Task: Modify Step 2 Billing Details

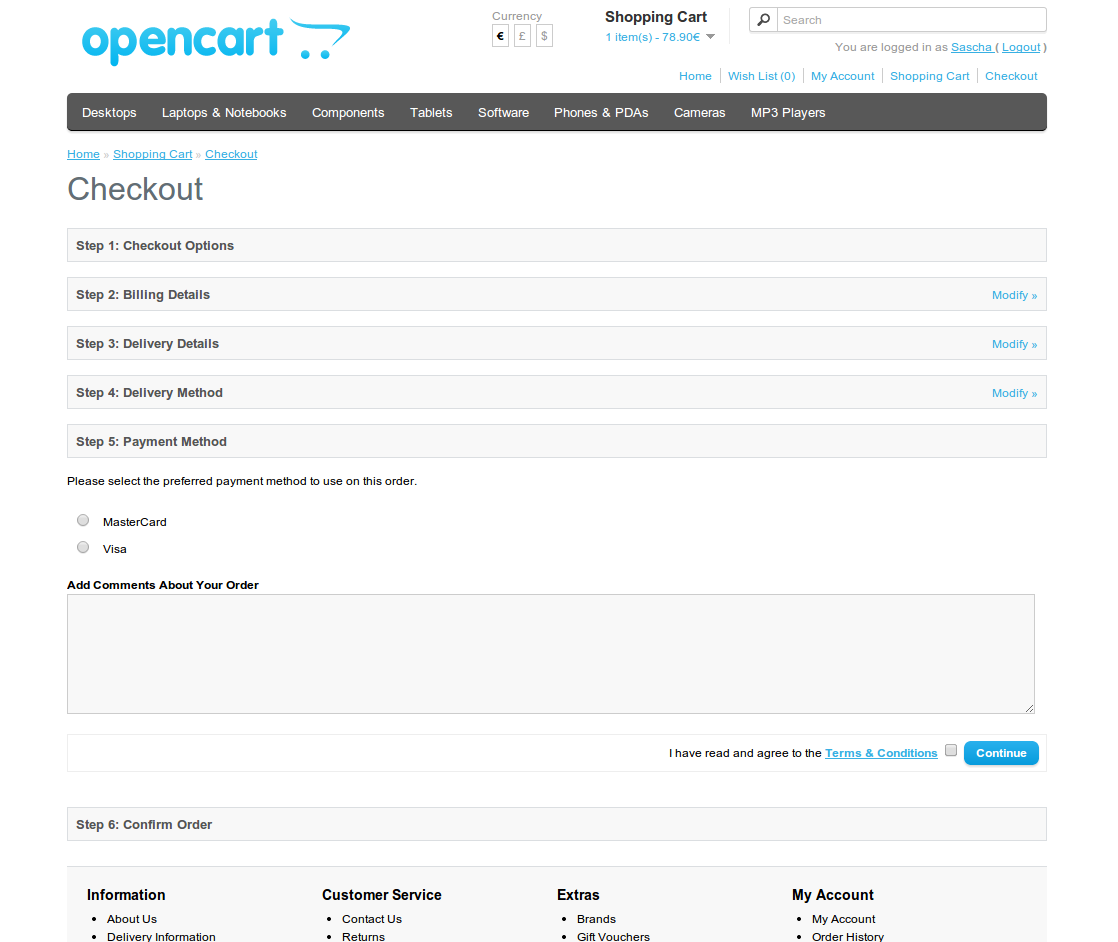Action: (1014, 295)
